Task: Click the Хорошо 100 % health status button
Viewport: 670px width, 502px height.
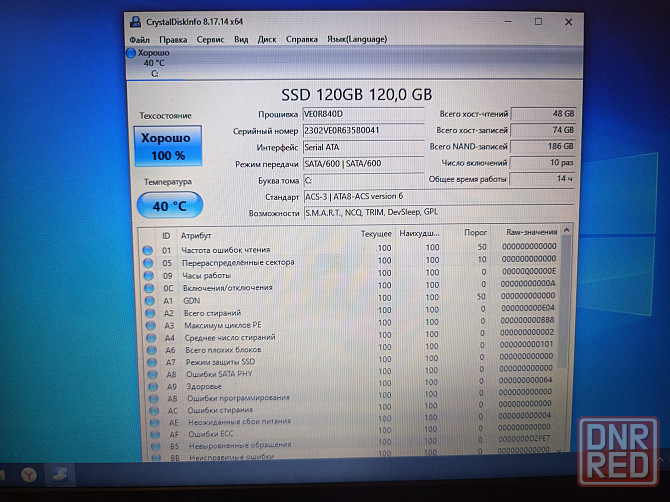Action: pos(168,146)
